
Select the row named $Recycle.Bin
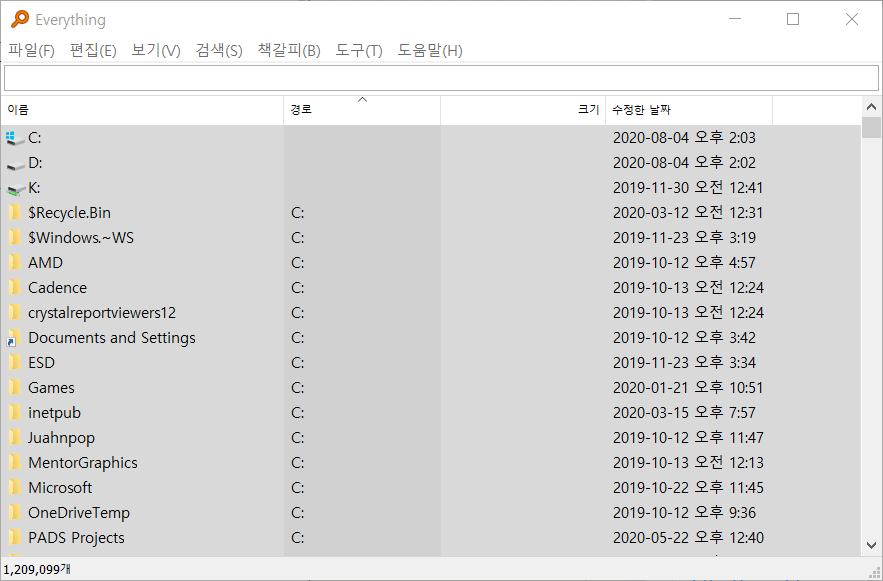tap(431, 213)
